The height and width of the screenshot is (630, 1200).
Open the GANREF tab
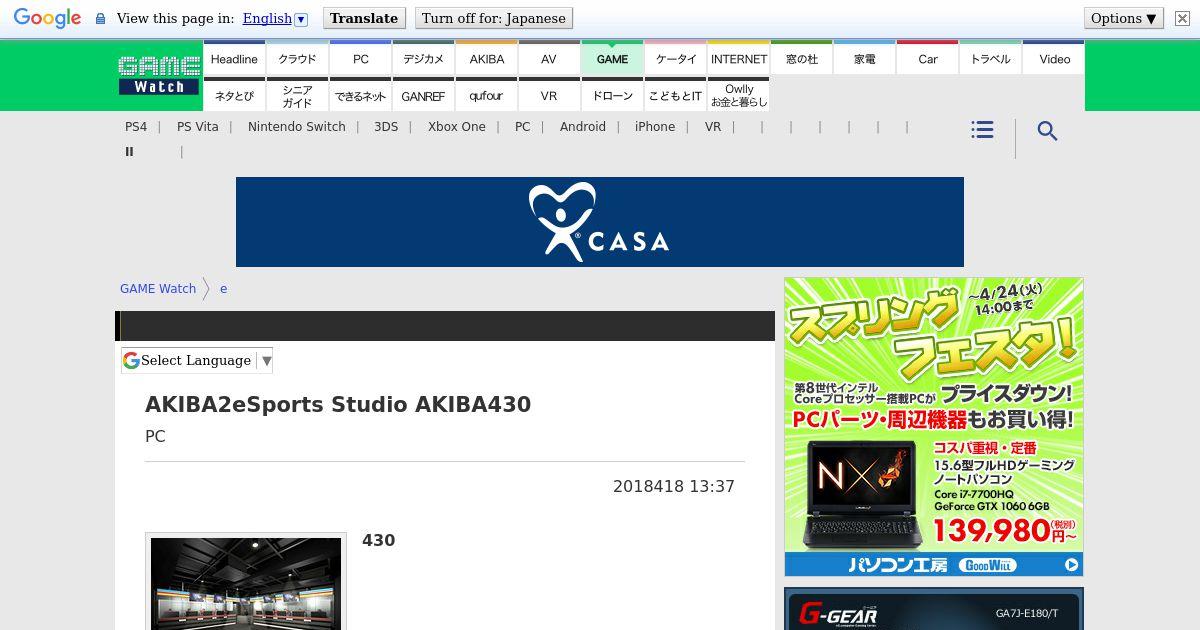tap(423, 96)
